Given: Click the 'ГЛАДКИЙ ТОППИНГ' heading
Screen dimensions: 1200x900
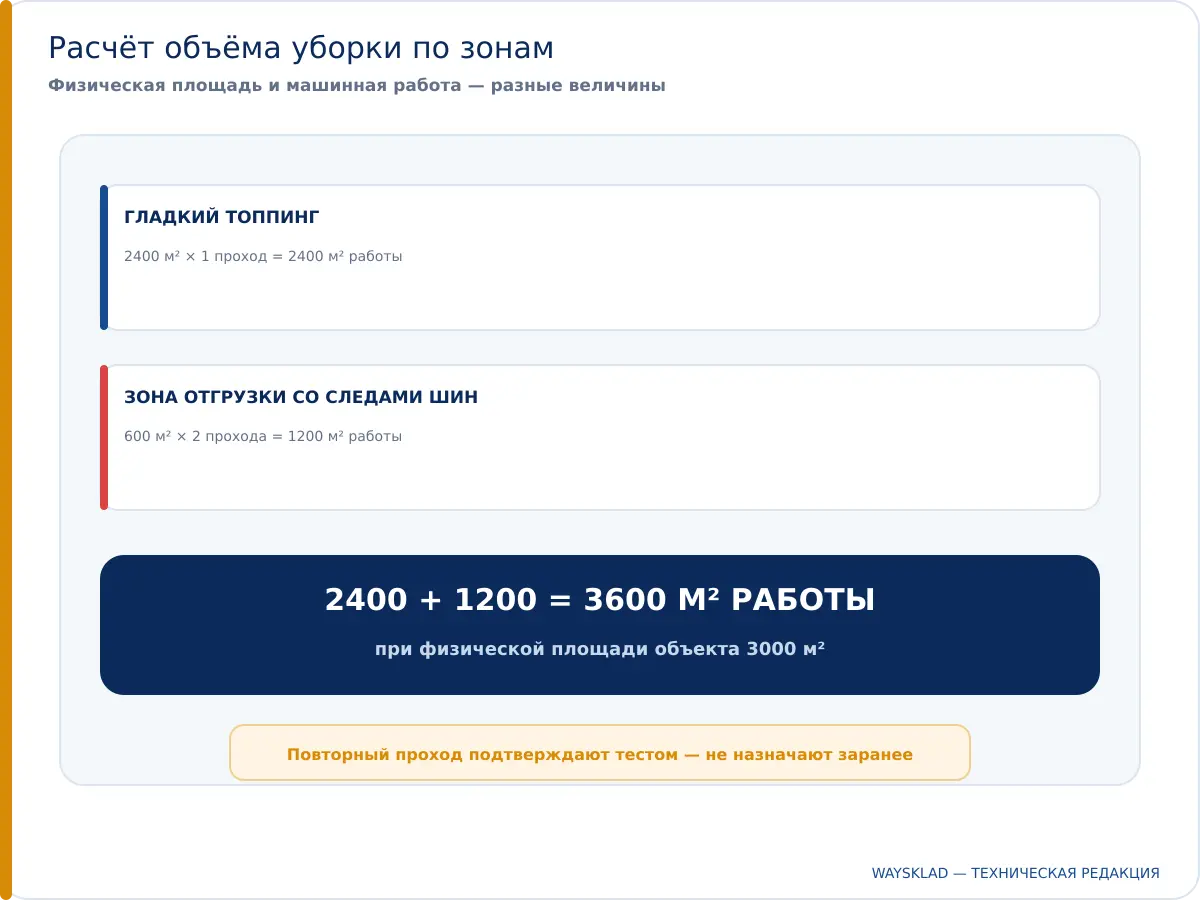Looking at the screenshot, I should point(222,217).
